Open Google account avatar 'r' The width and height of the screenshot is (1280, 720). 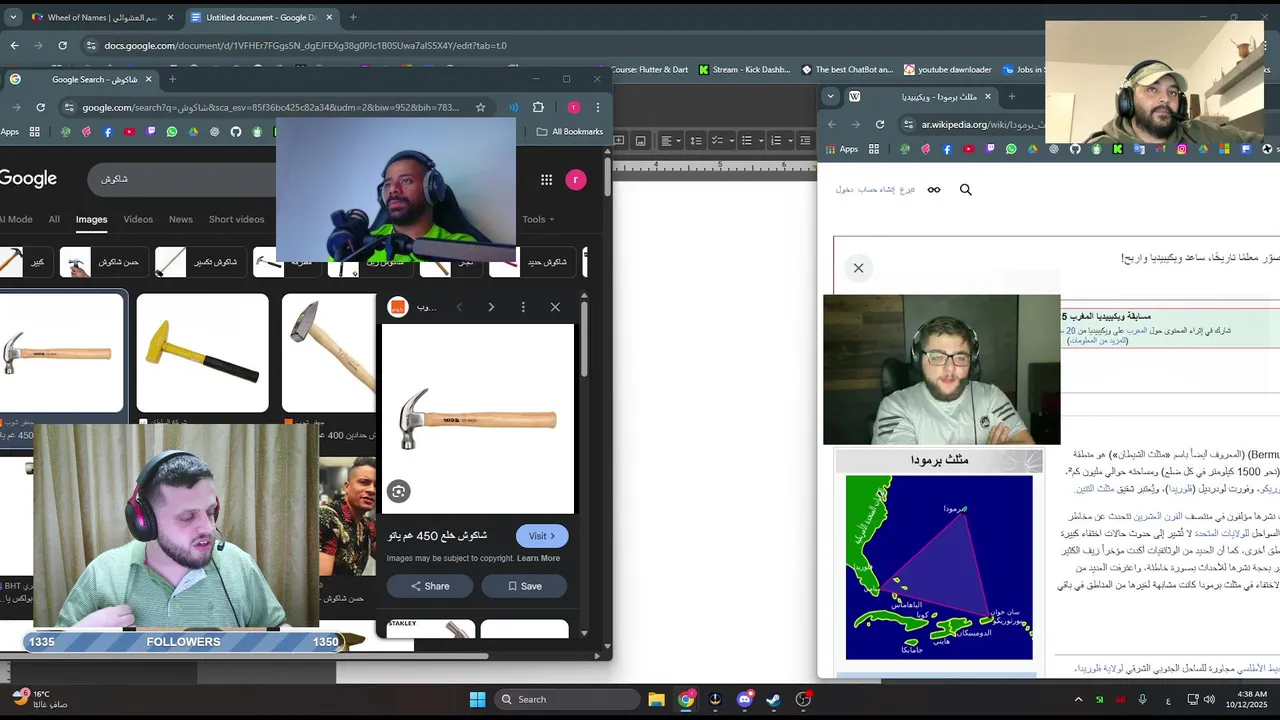click(x=575, y=179)
